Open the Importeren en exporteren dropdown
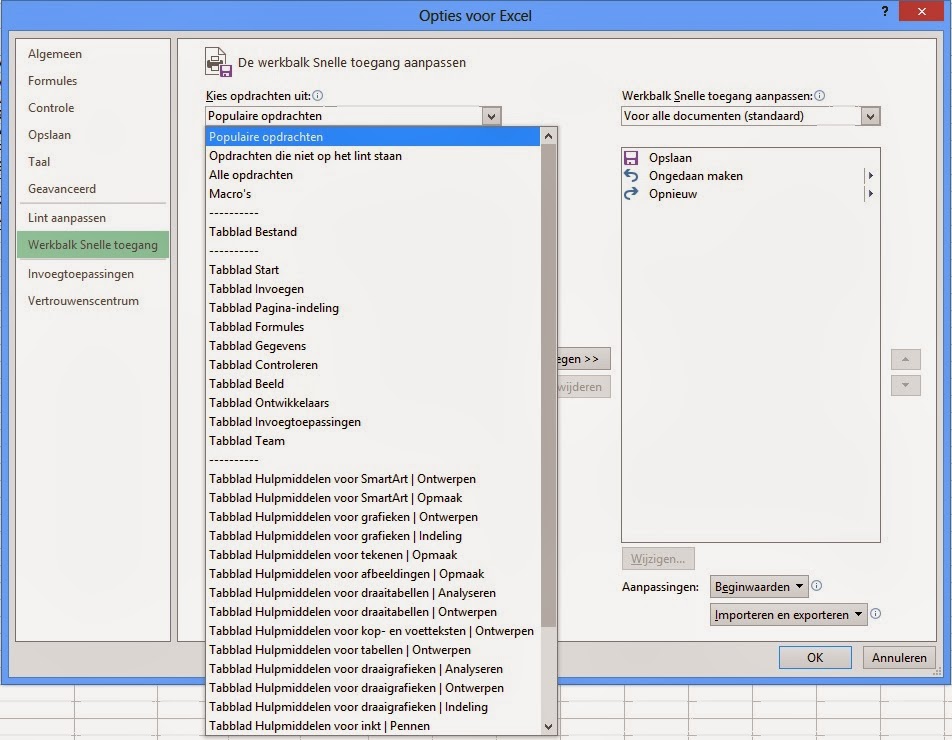952x740 pixels. click(787, 615)
